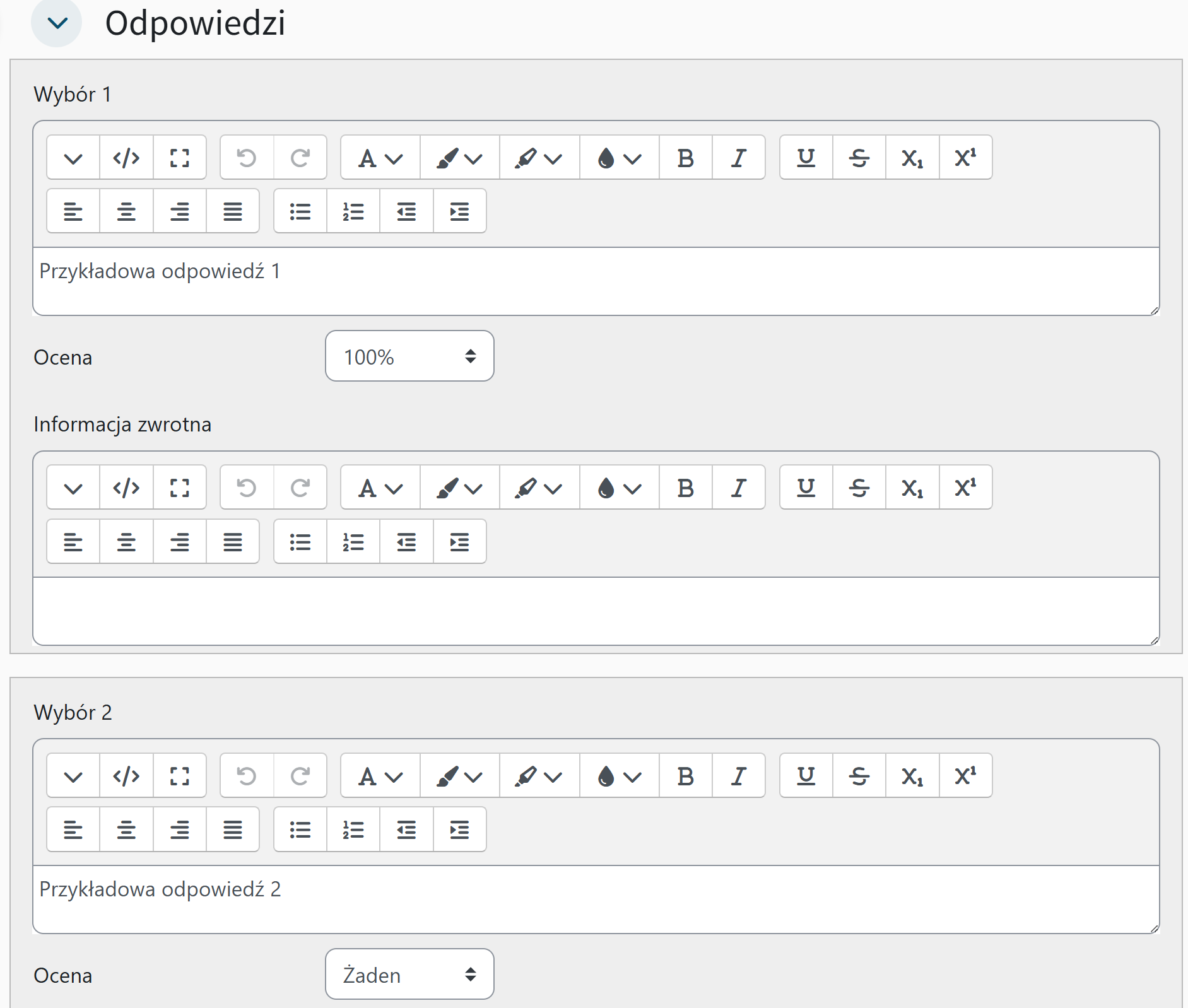Open Ocena dropdown showing Żaden
This screenshot has width=1188, height=1008.
pos(409,975)
